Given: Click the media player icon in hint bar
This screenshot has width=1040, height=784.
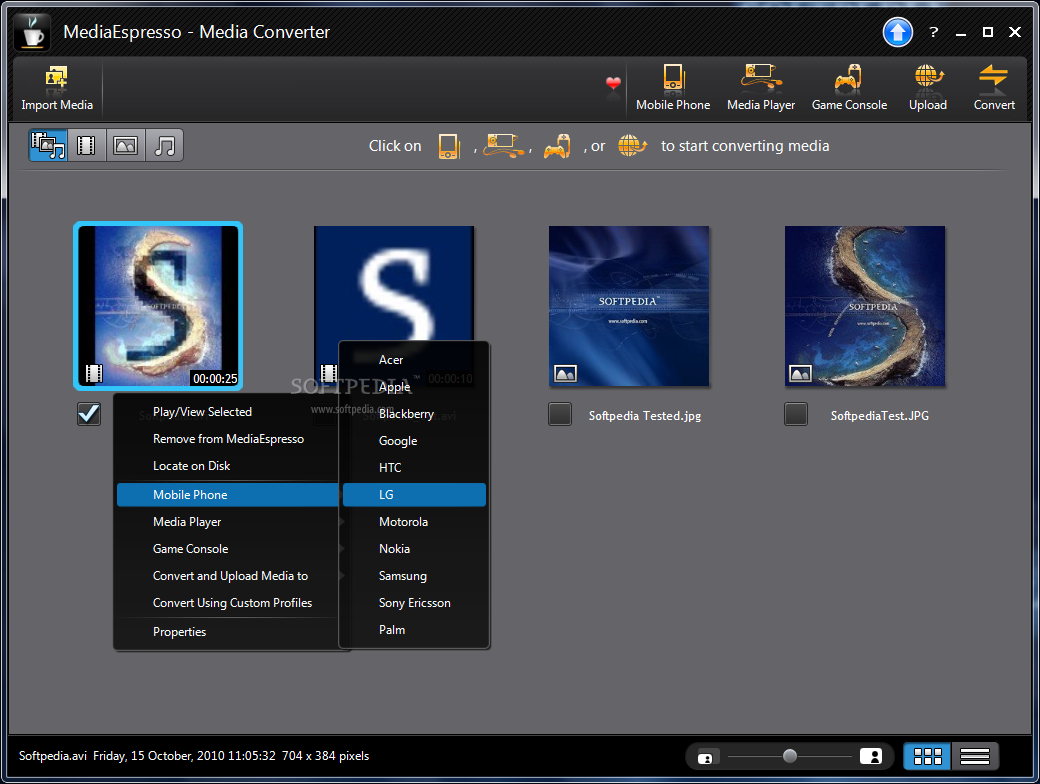Looking at the screenshot, I should coord(504,145).
